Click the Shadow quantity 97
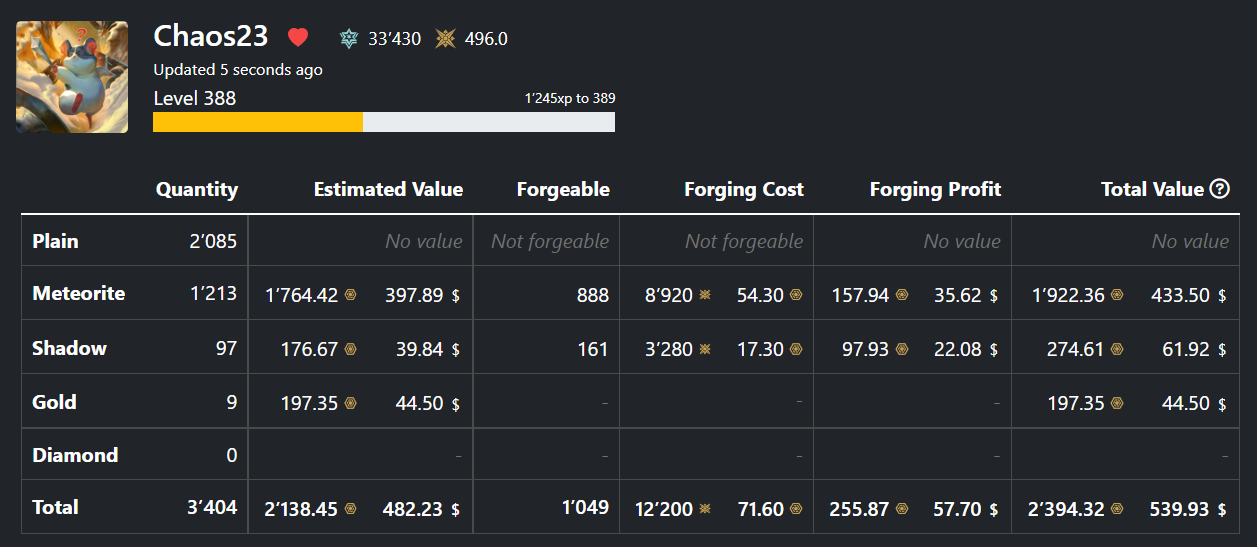This screenshot has height=547, width=1257. click(x=227, y=348)
